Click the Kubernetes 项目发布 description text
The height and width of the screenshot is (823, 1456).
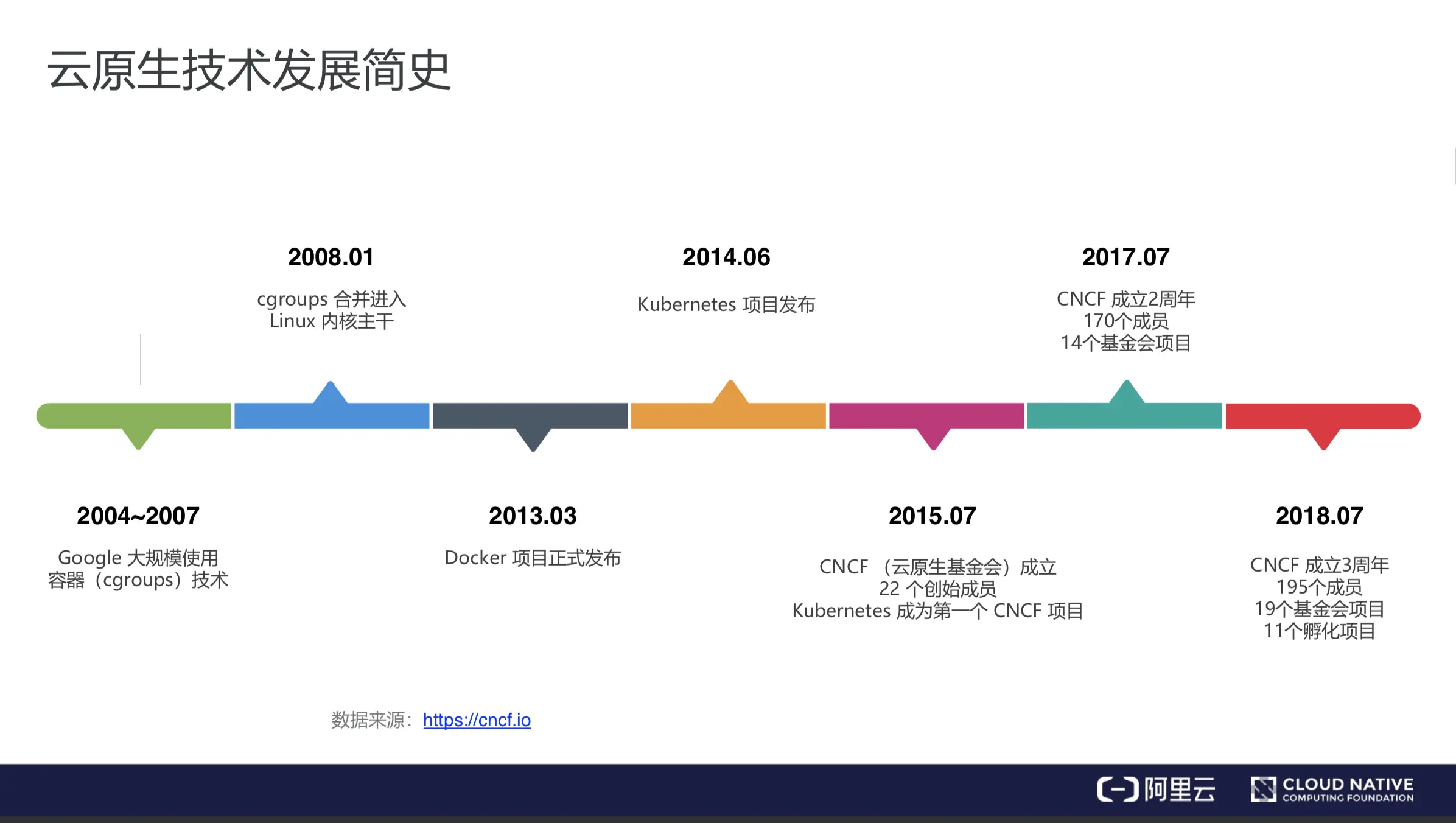click(726, 304)
